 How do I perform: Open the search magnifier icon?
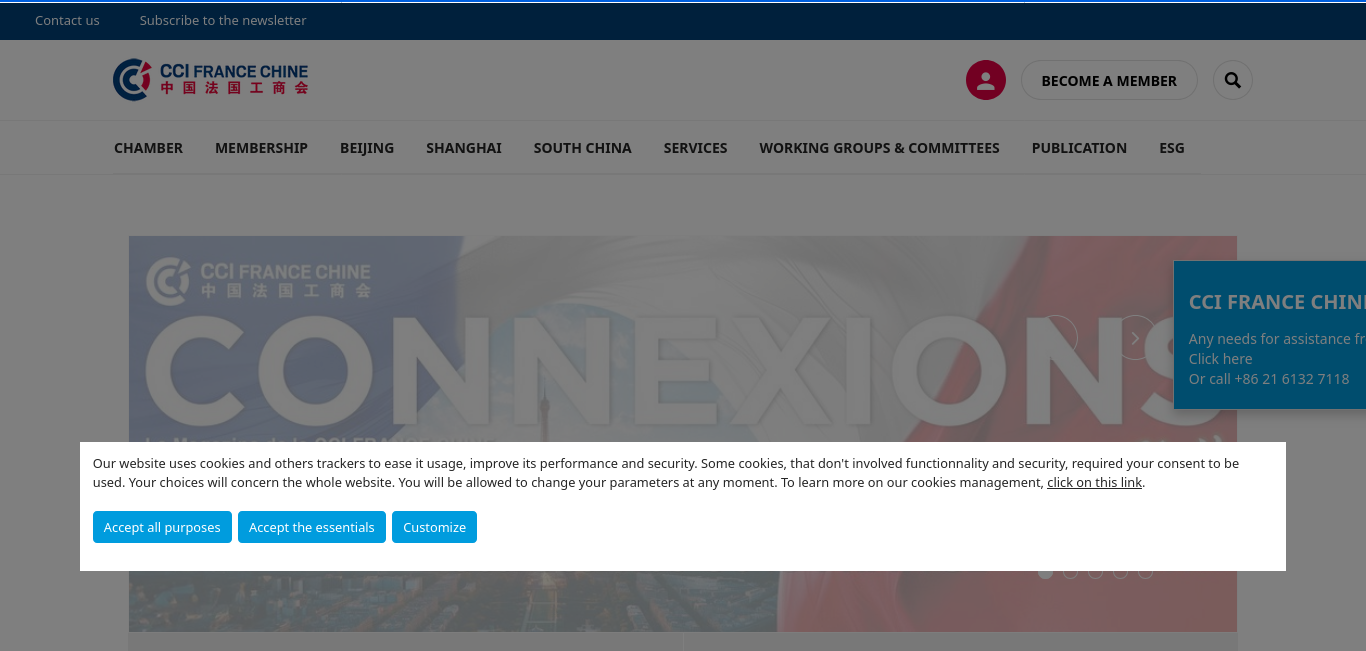1233,80
